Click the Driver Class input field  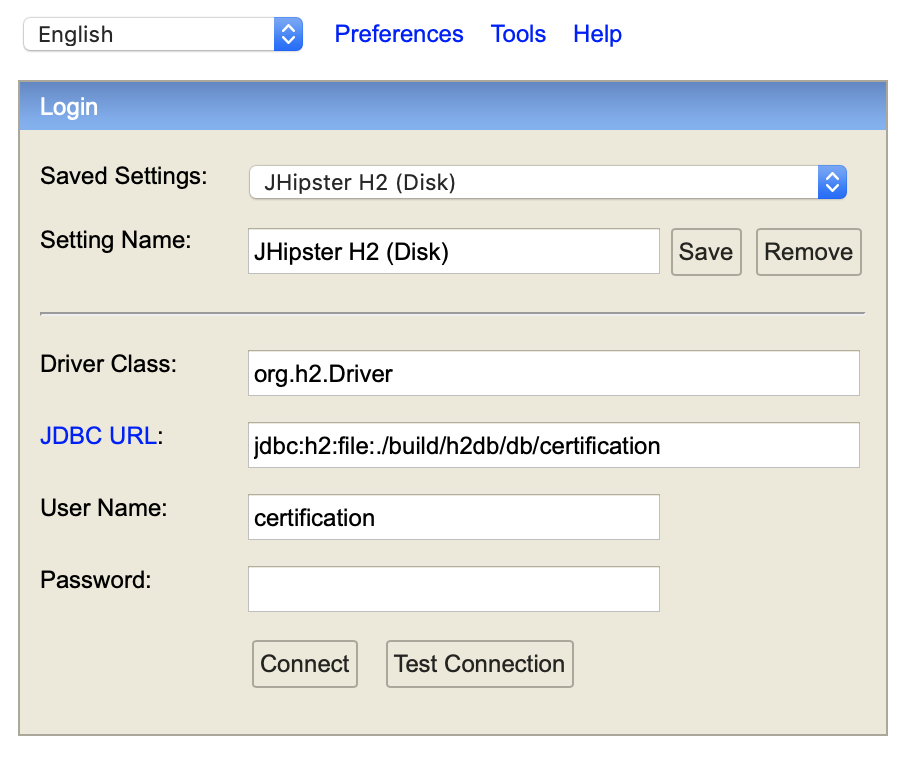[554, 373]
